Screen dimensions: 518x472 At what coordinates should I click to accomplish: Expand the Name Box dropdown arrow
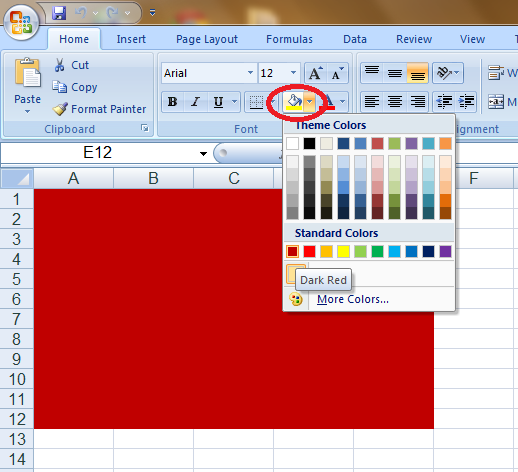point(203,153)
